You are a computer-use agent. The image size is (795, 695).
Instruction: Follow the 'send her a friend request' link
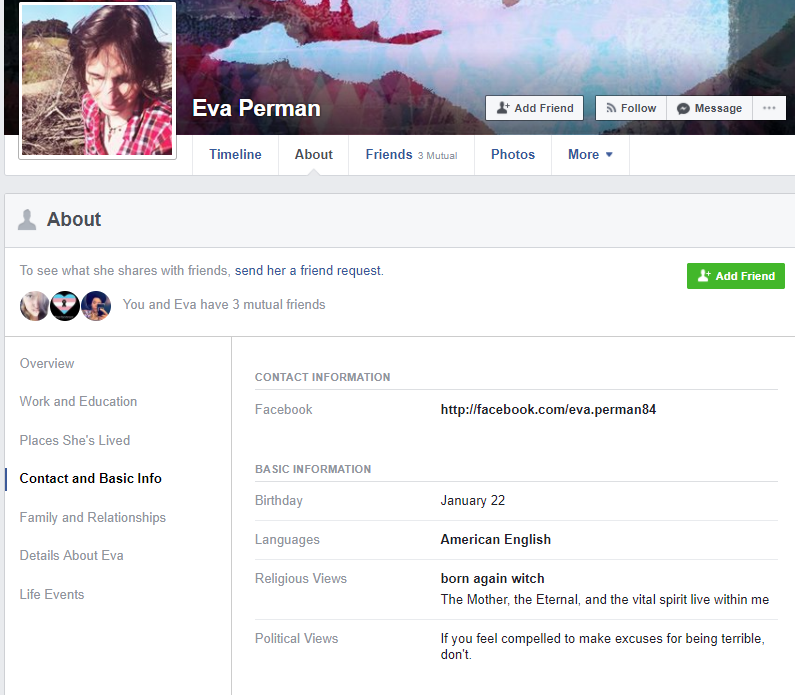point(308,271)
